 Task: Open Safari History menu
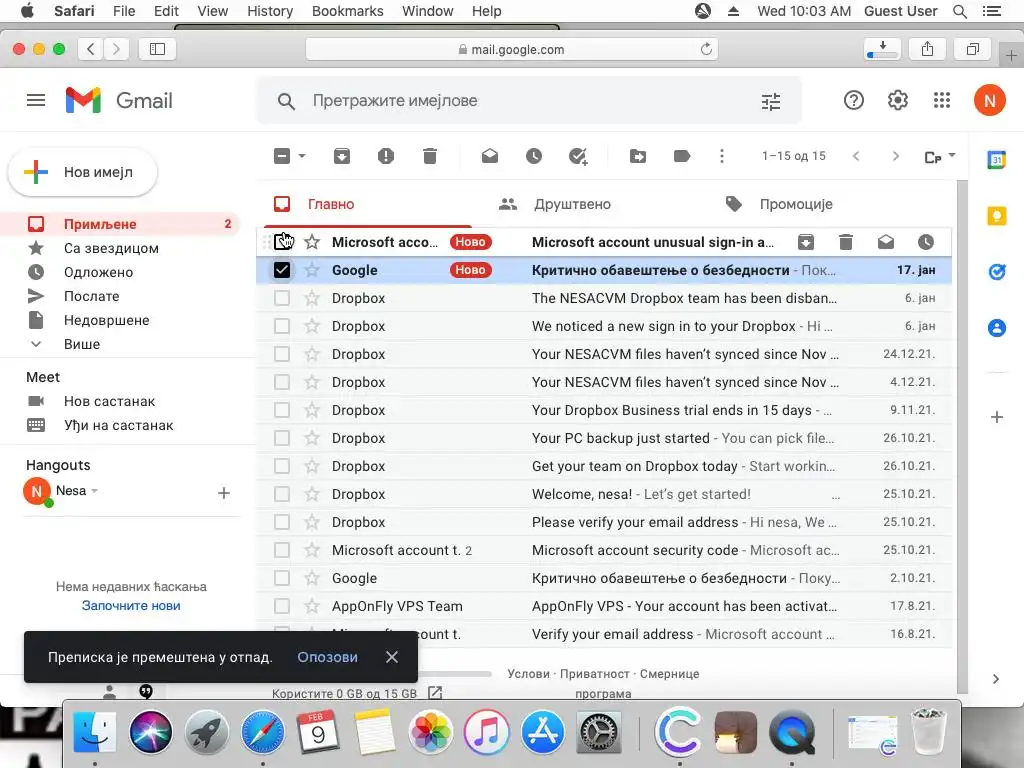[x=270, y=11]
